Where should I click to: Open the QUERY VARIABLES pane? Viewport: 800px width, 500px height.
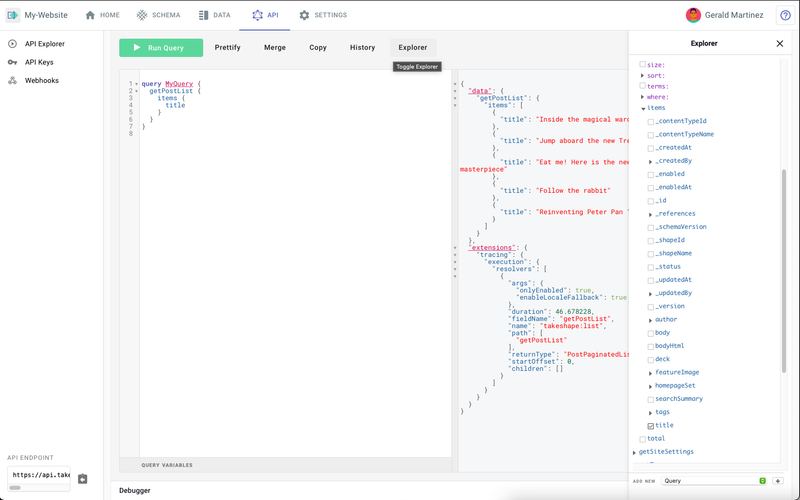click(x=167, y=465)
